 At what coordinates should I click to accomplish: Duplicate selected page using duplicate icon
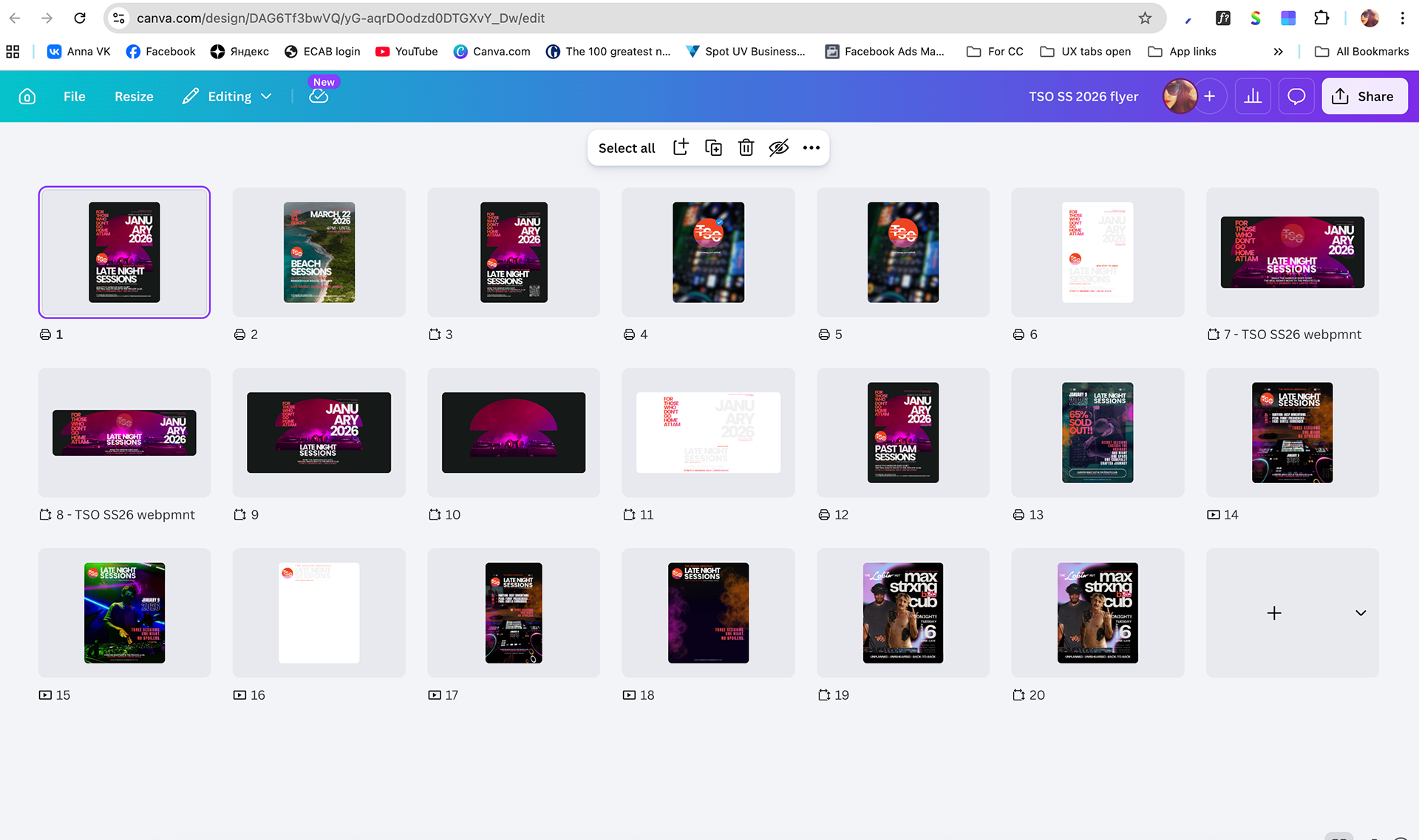pyautogui.click(x=713, y=148)
